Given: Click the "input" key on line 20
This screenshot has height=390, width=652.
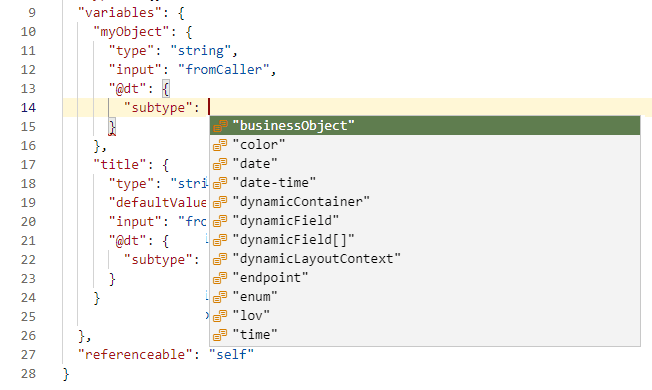Looking at the screenshot, I should point(135,222).
